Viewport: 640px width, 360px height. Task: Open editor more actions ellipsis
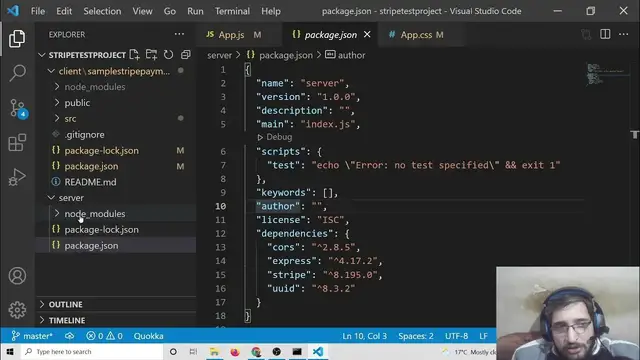pos(624,35)
